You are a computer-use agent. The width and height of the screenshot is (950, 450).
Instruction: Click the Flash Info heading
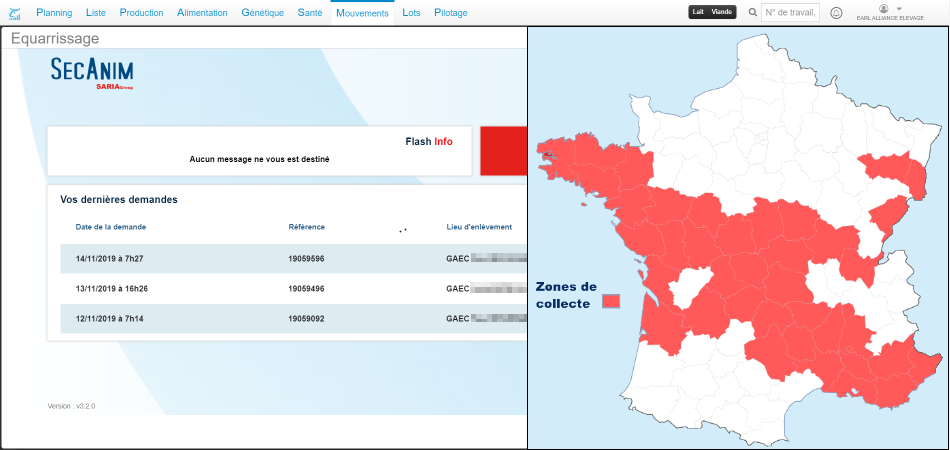tap(429, 142)
